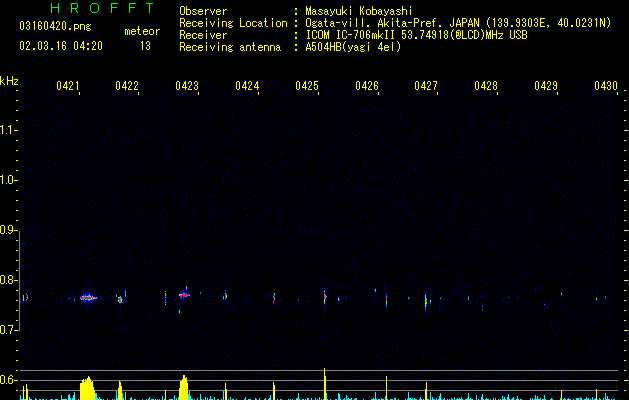Click the 0424 time marker
Screen dimensions: 629x400
click(247, 86)
